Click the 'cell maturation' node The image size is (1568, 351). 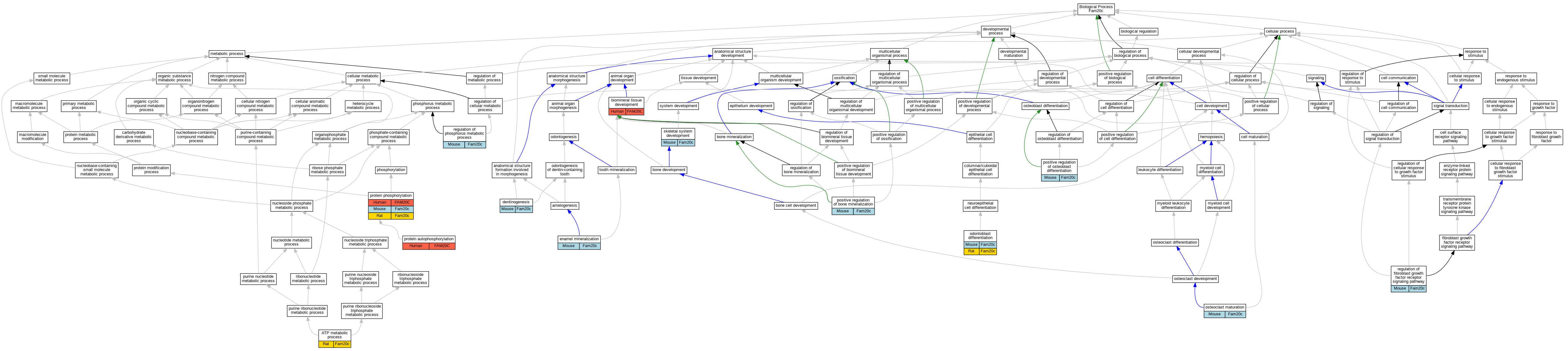pos(1254,137)
